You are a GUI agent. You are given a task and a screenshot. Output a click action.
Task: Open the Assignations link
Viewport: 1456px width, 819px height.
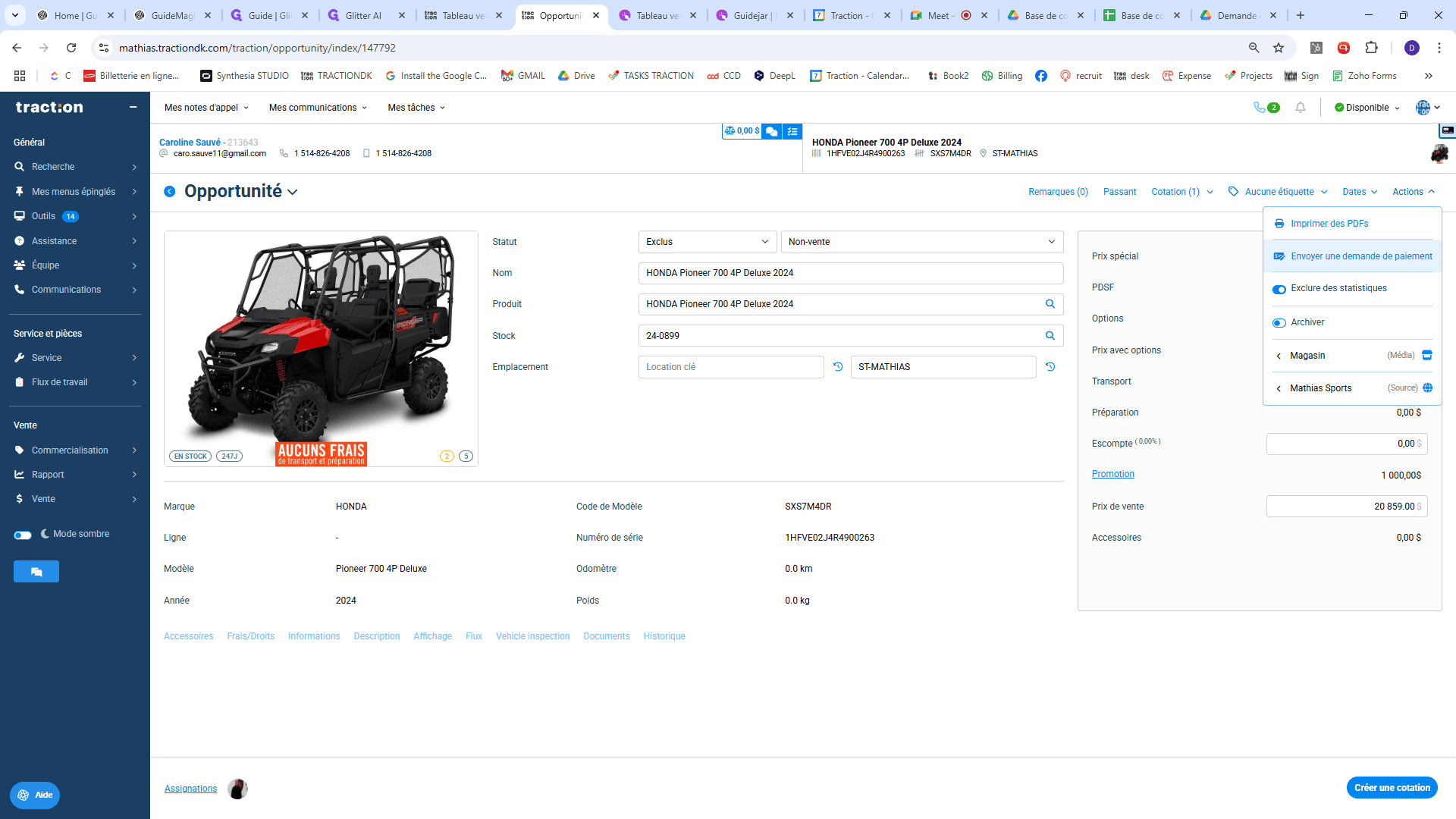(190, 789)
